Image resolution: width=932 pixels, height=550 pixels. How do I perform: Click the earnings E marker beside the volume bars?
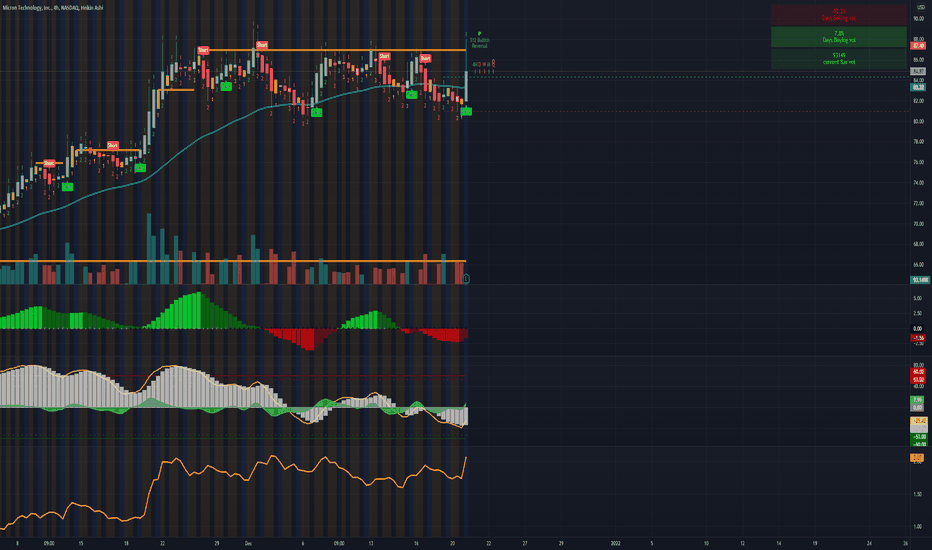tap(467, 279)
